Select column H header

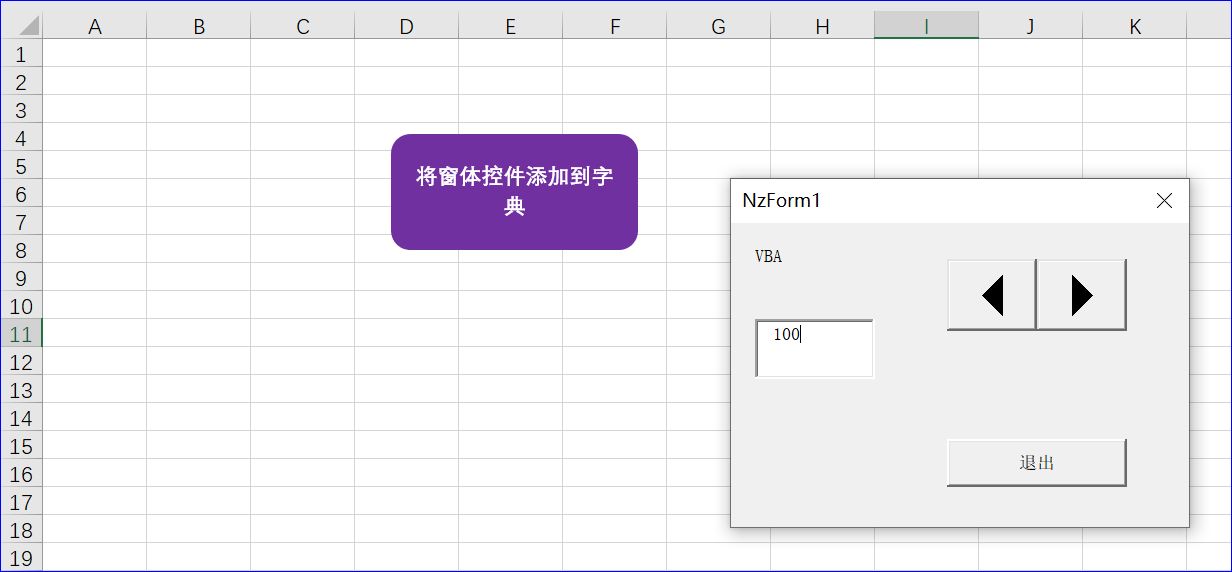click(x=823, y=26)
